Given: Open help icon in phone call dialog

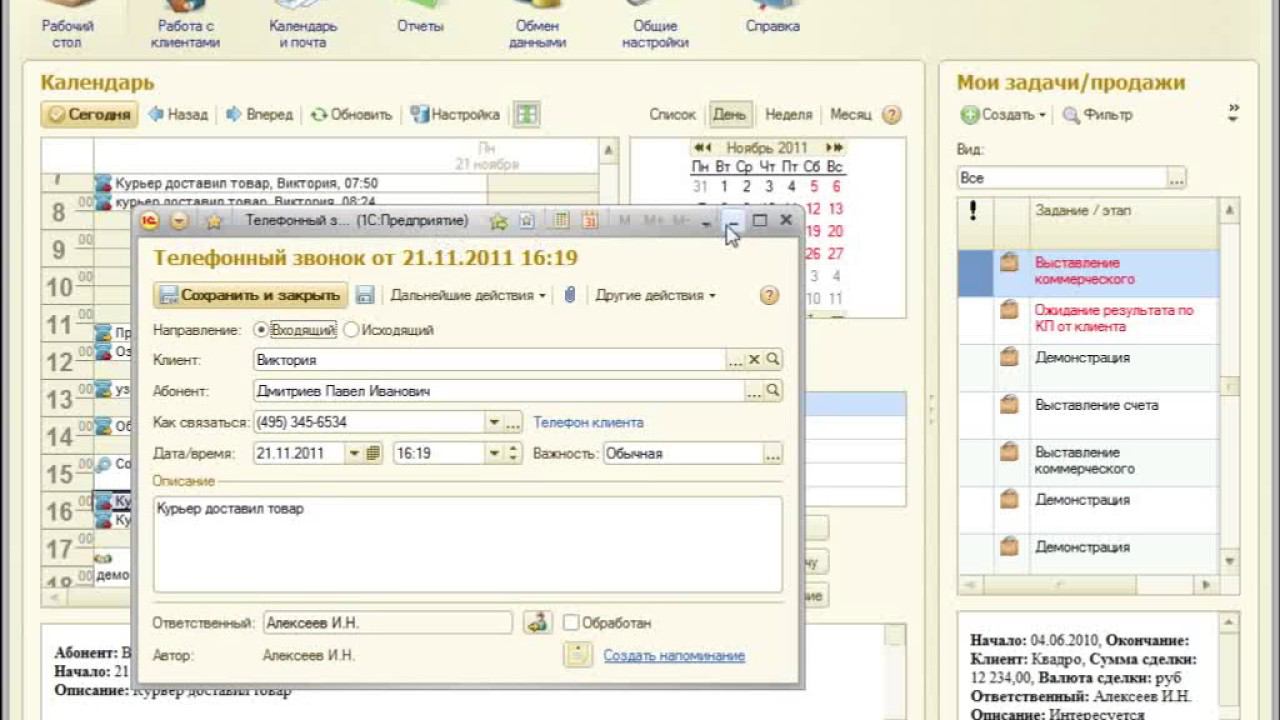Looking at the screenshot, I should tap(769, 295).
